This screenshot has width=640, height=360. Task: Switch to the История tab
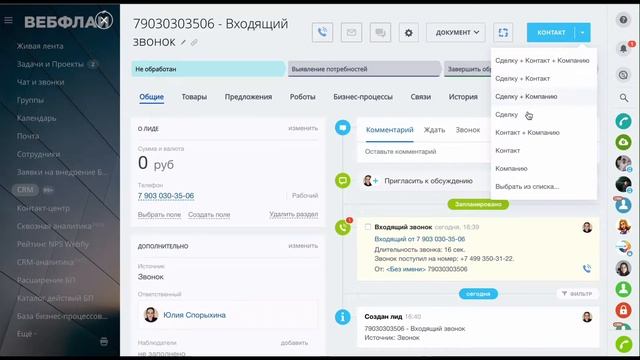[x=463, y=97]
